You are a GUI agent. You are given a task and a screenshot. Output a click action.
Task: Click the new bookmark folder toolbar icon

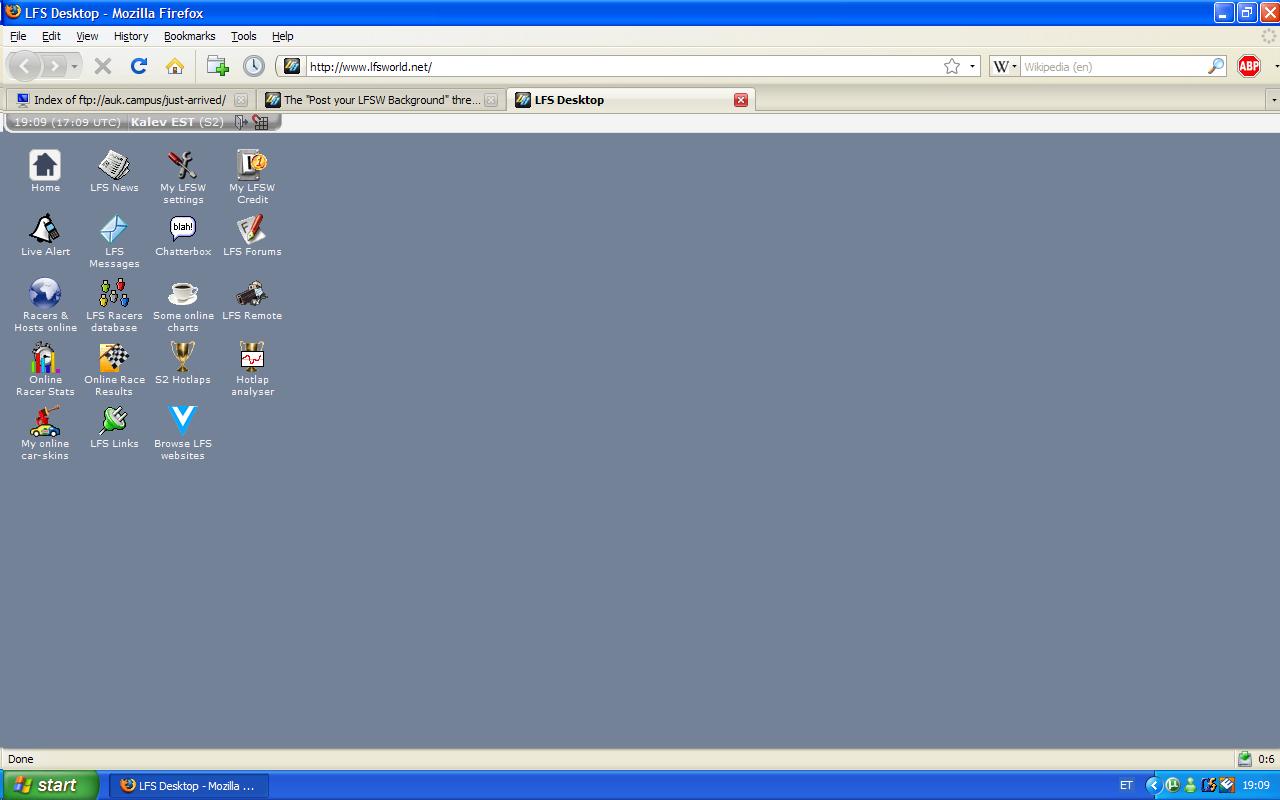pos(217,66)
